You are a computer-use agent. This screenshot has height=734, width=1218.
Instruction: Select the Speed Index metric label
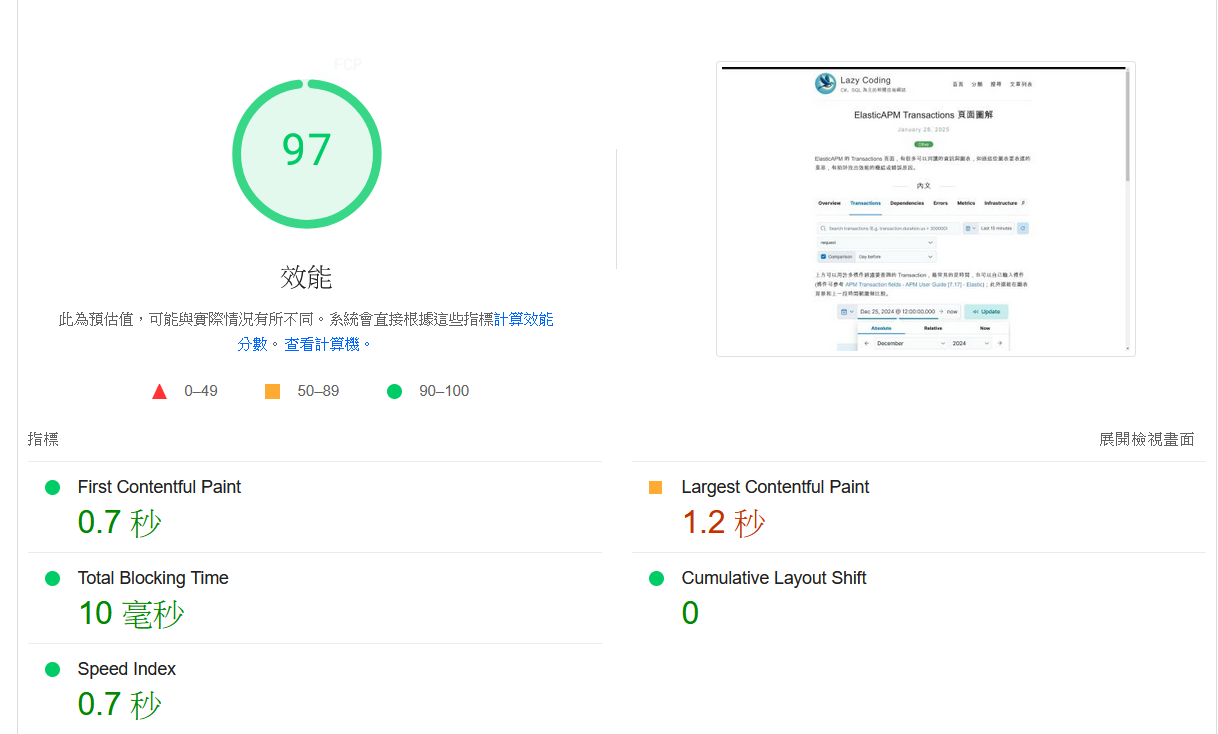[x=127, y=669]
